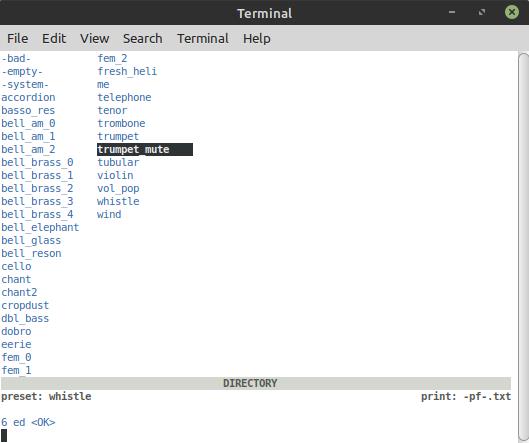Minimize the Terminal window

click(x=452, y=12)
